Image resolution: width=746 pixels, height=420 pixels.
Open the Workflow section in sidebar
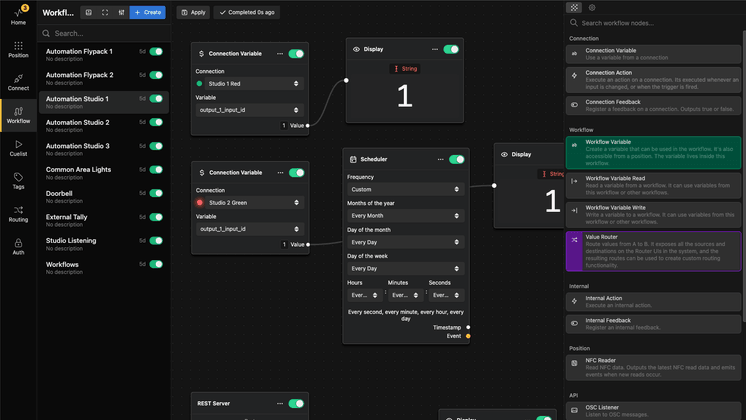pyautogui.click(x=18, y=115)
